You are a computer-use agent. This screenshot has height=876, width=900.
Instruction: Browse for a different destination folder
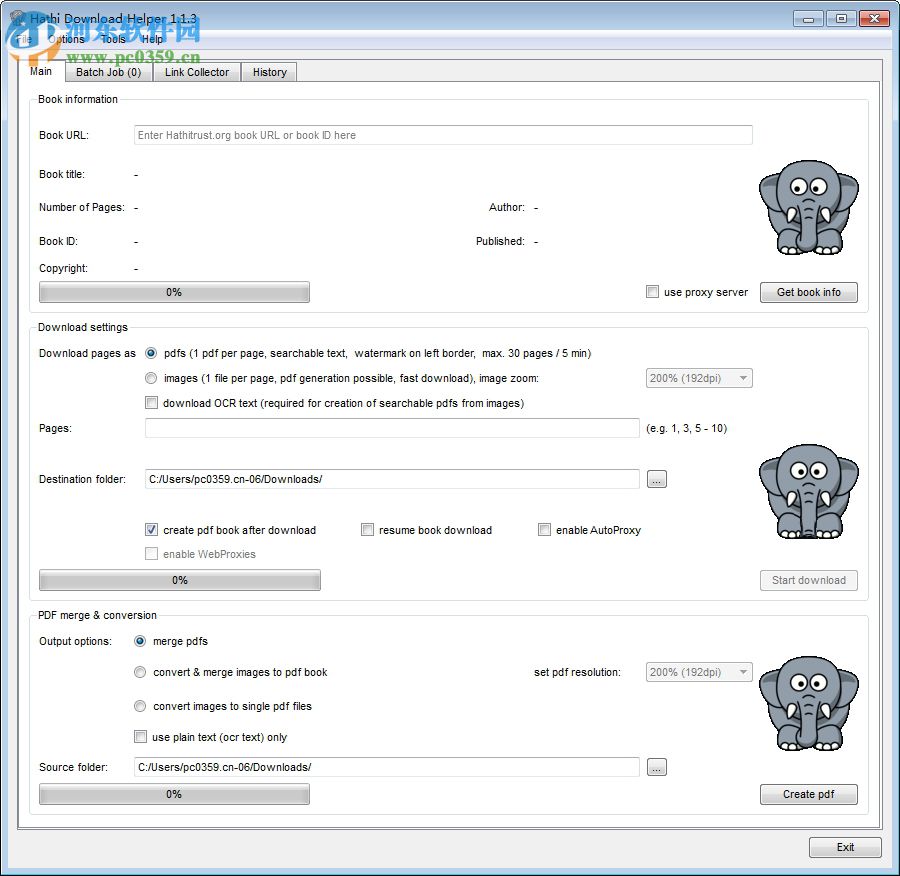coord(656,479)
